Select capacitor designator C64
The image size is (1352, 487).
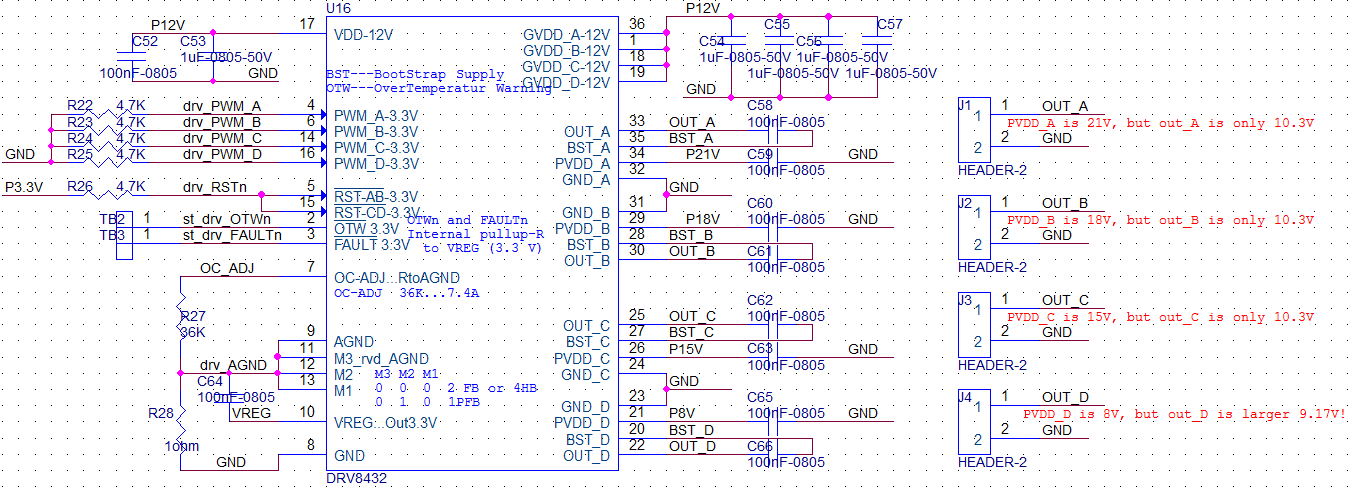[x=210, y=381]
